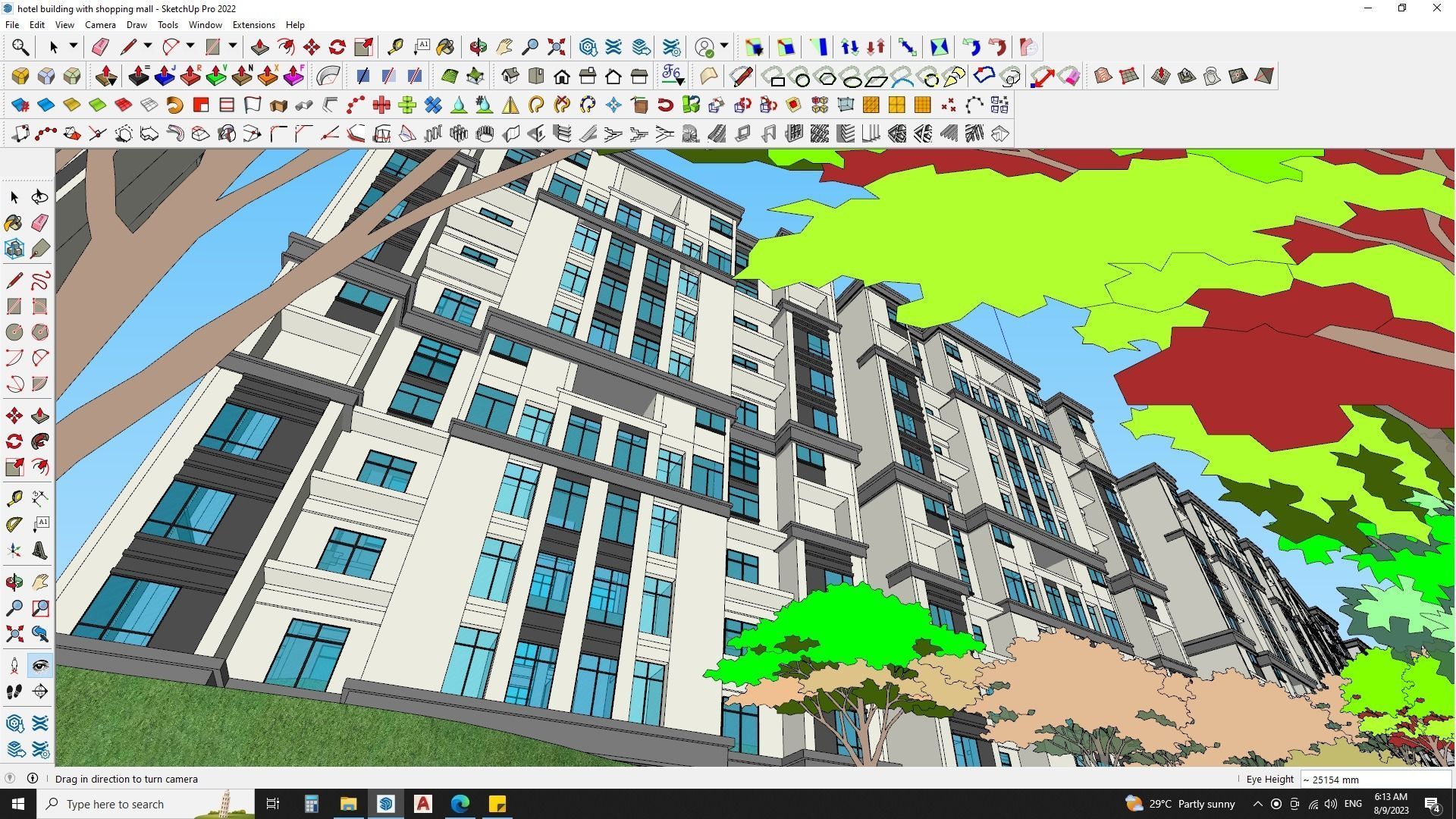Select the Sandbox Flip Edge tool
The image size is (1456, 819).
(x=1264, y=76)
